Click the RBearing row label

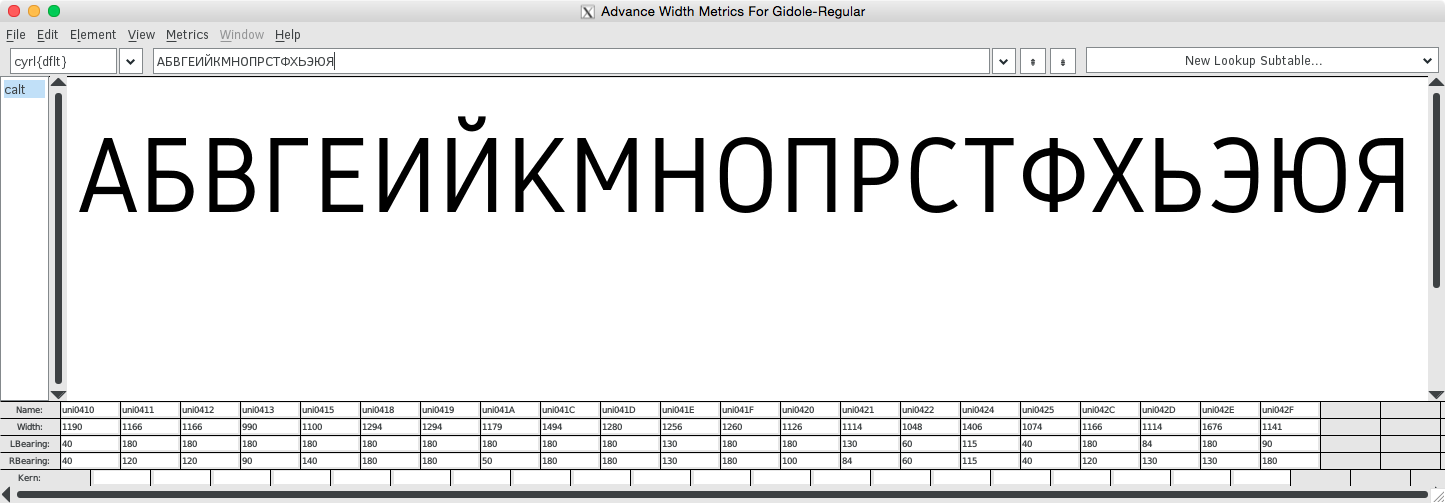(x=30, y=461)
